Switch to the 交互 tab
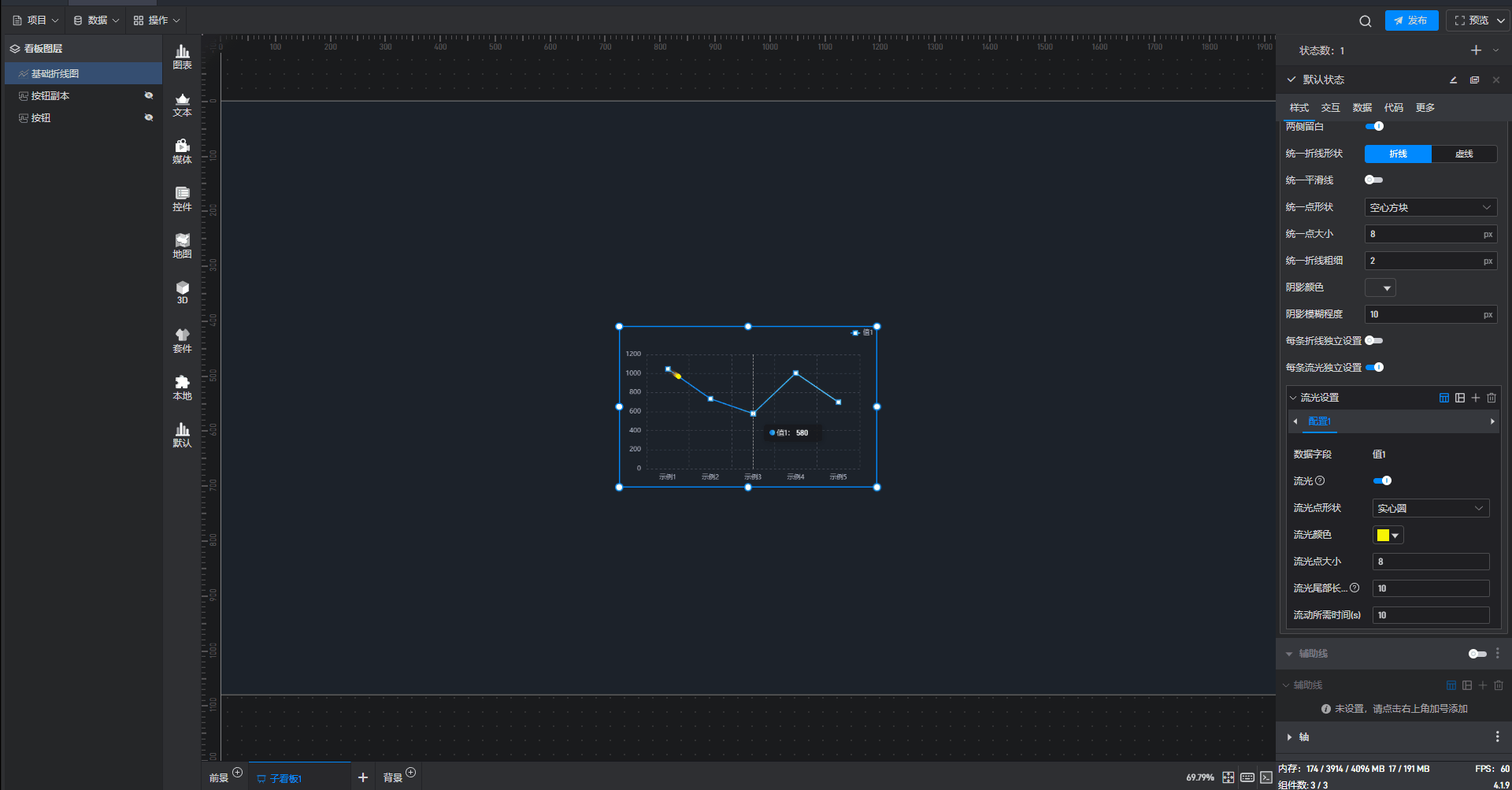The height and width of the screenshot is (790, 1512). (x=1330, y=108)
